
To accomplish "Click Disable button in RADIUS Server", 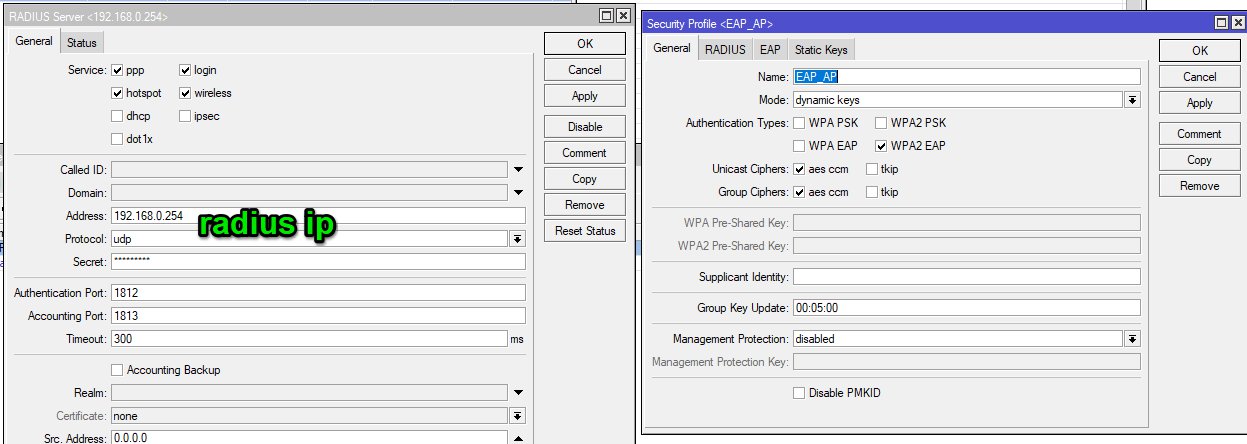I will [585, 127].
